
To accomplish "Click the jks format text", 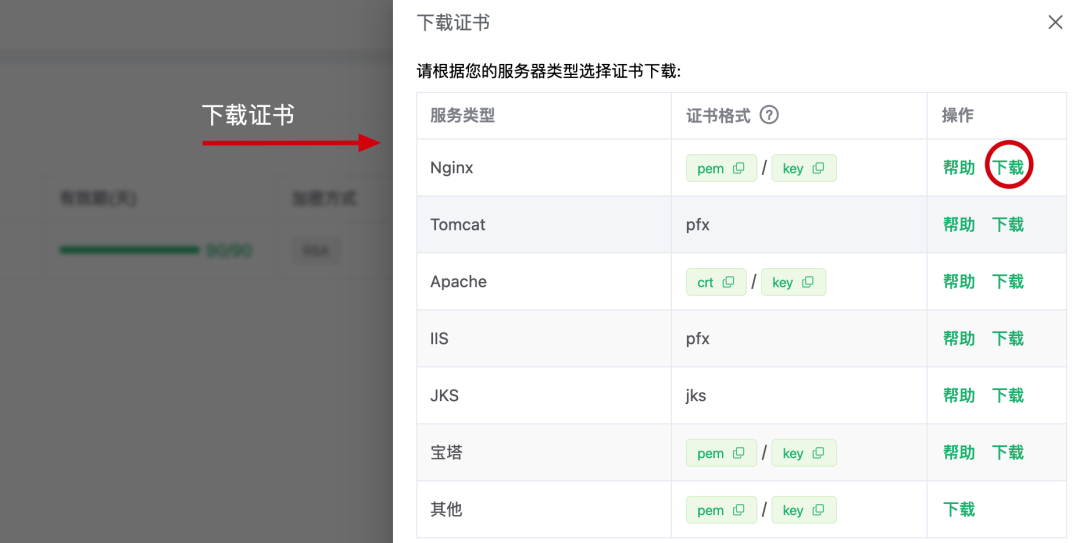I will click(696, 396).
